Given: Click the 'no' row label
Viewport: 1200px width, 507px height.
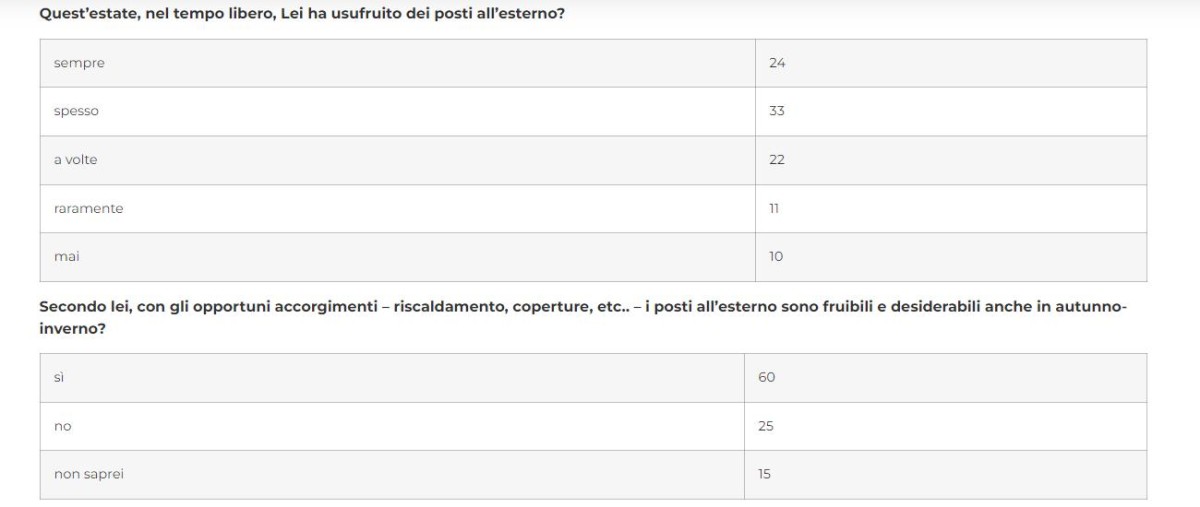Looking at the screenshot, I should [62, 426].
